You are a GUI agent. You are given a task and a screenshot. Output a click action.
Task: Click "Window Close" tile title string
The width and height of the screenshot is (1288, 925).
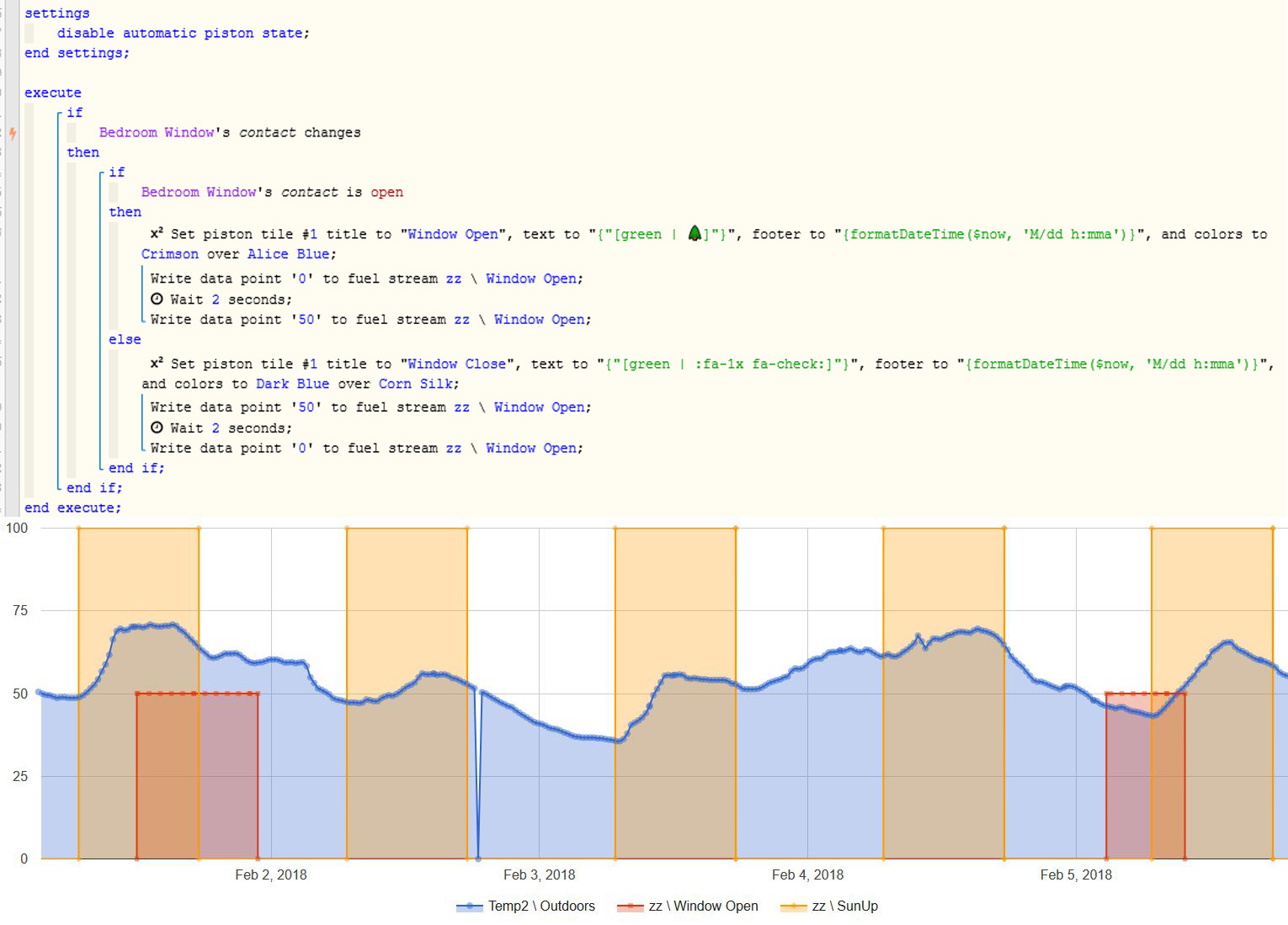(x=457, y=364)
